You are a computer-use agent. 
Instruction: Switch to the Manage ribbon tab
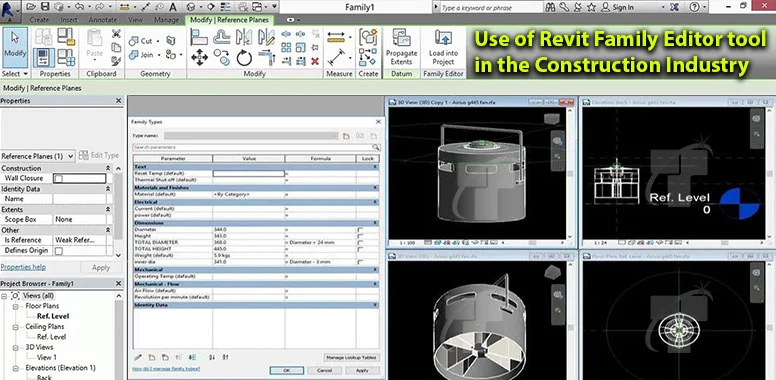tap(166, 20)
